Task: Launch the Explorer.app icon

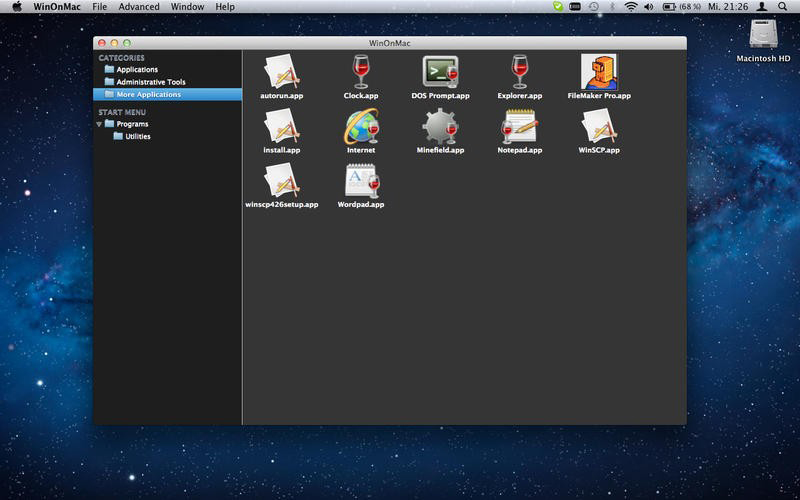Action: point(519,71)
